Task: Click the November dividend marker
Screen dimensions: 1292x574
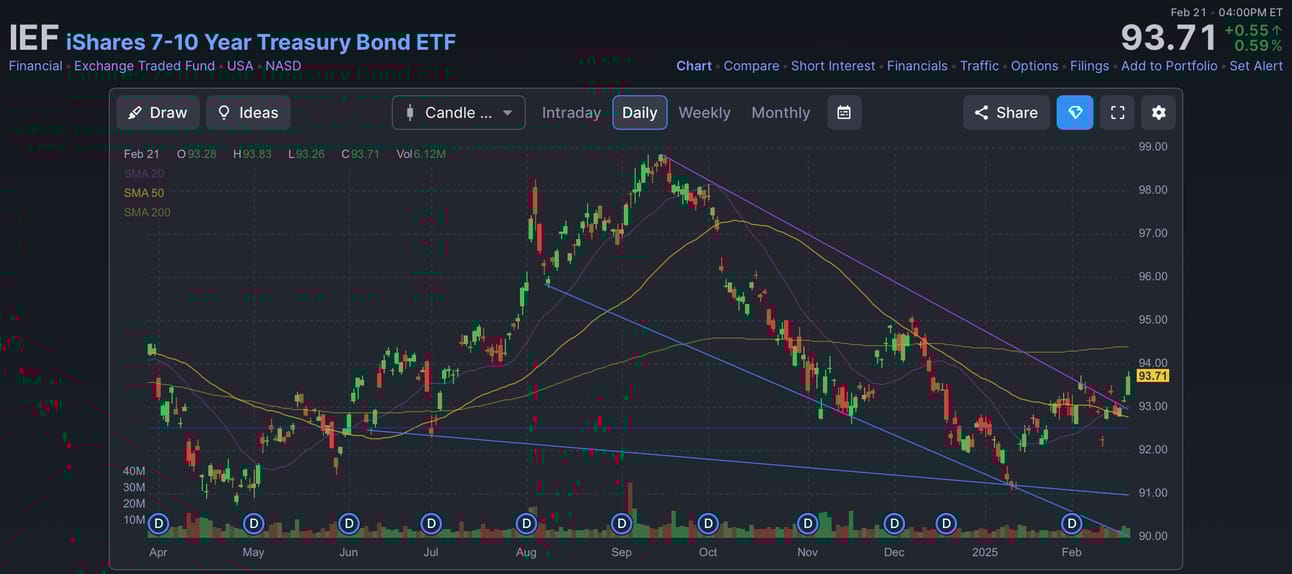Action: tap(807, 523)
